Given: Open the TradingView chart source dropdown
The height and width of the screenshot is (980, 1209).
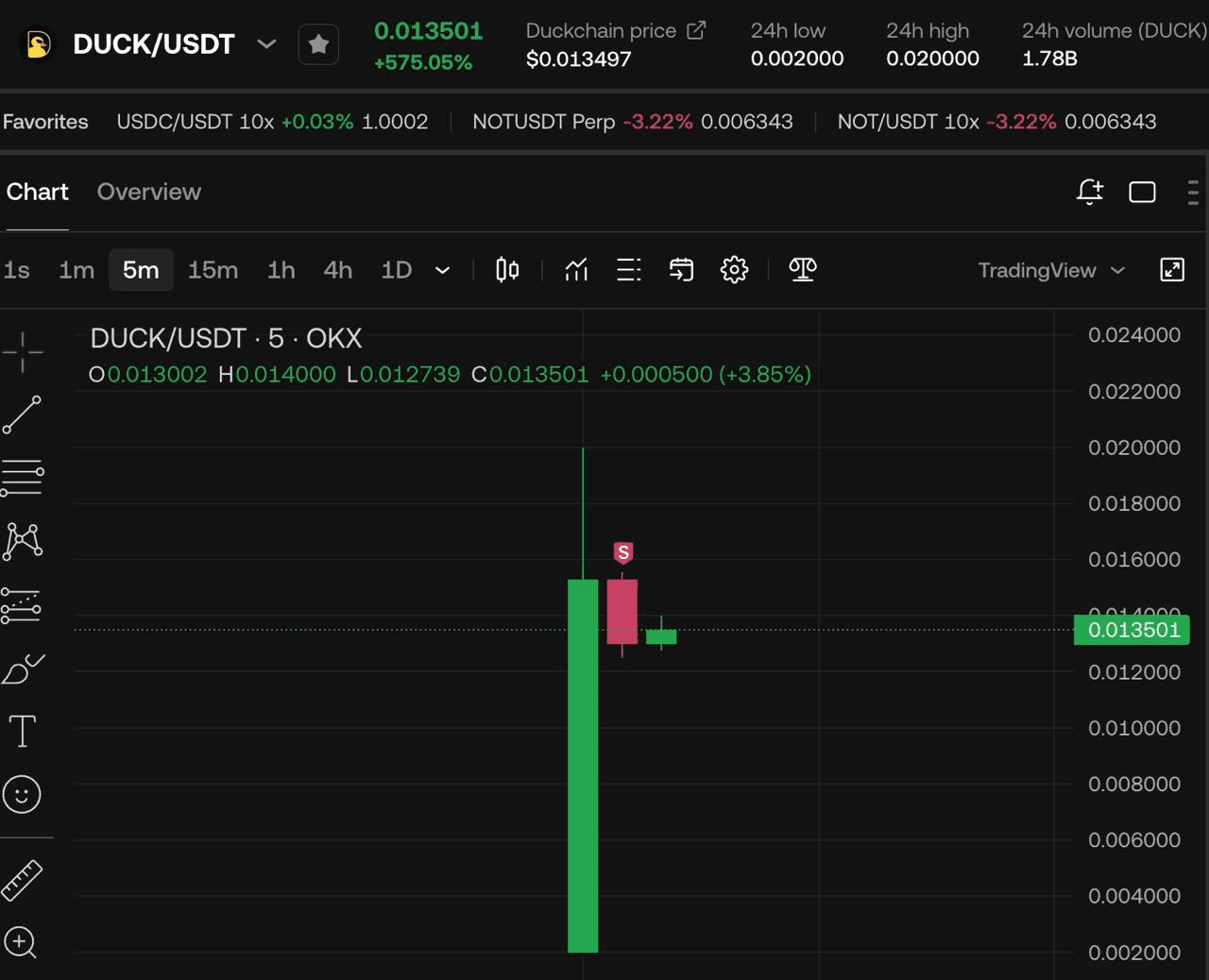Looking at the screenshot, I should click(1051, 270).
